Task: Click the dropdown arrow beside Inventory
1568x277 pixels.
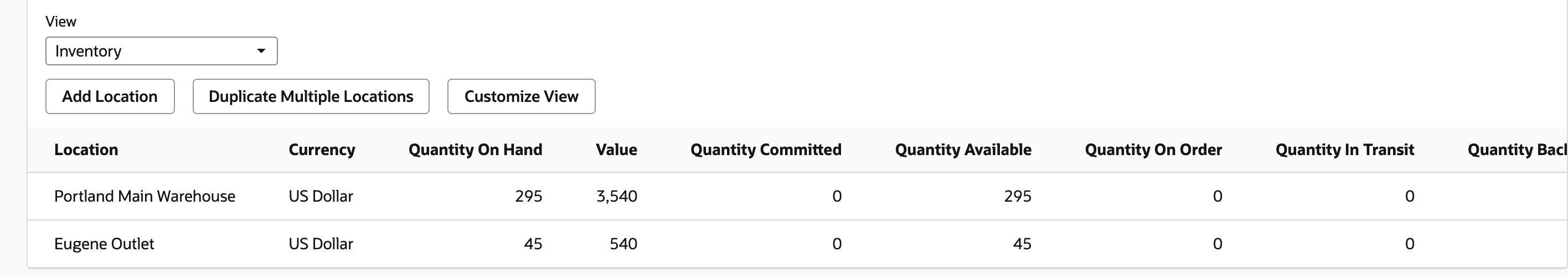Action: 261,51
